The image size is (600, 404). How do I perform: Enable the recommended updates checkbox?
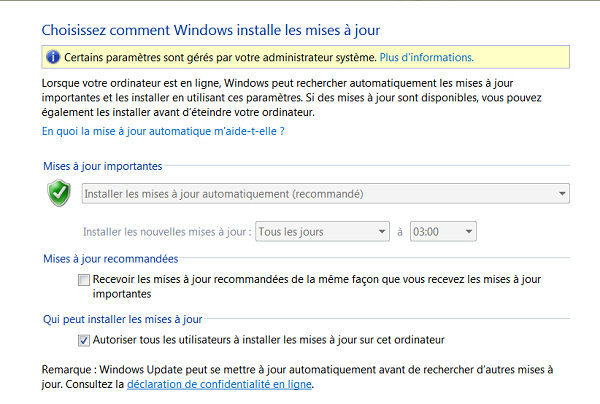tap(83, 281)
